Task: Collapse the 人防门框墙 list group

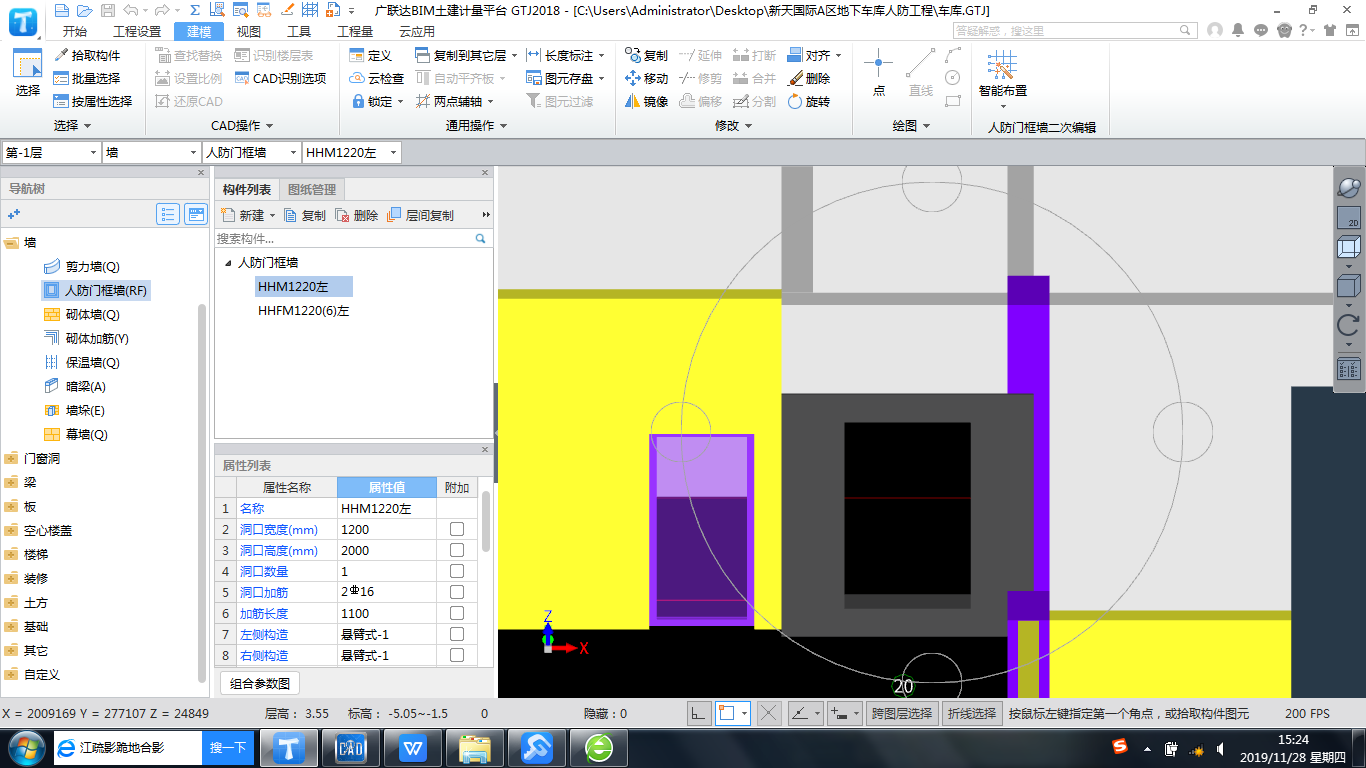Action: pos(228,263)
